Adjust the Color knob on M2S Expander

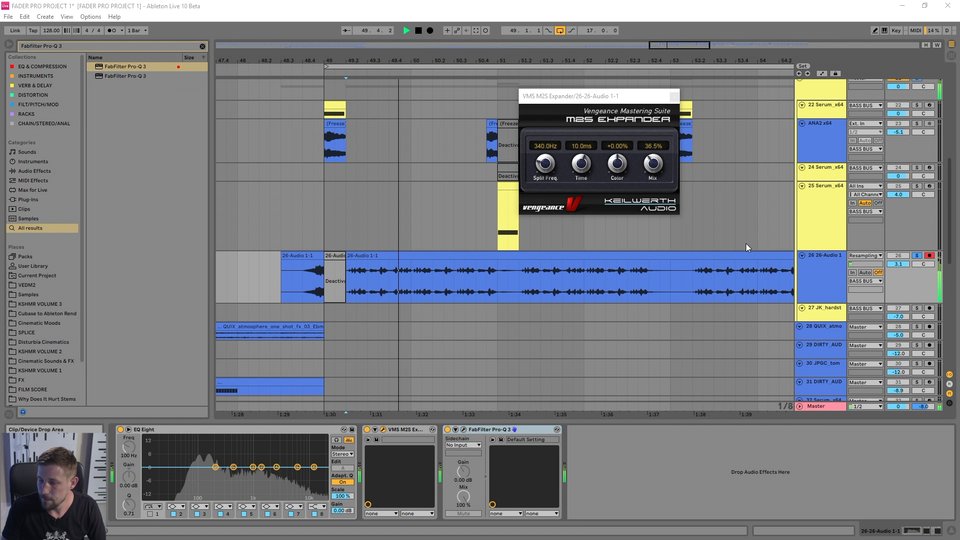pos(617,163)
